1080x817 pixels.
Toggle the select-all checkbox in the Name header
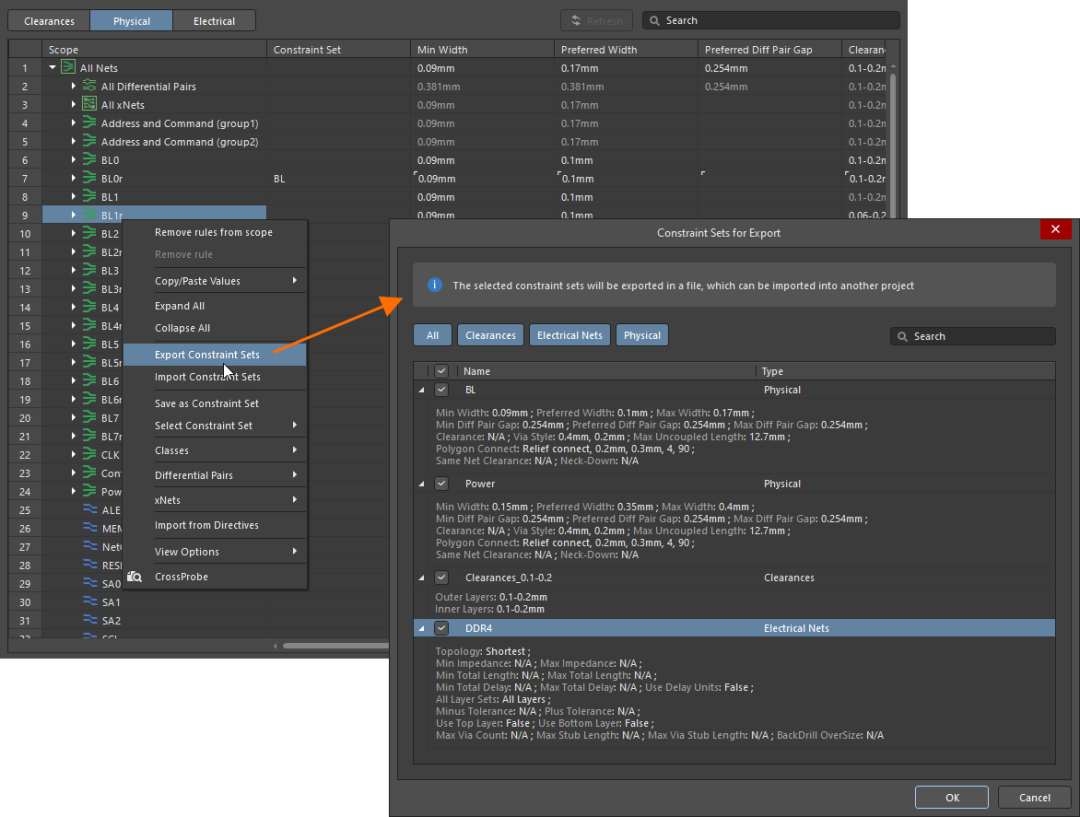point(442,371)
